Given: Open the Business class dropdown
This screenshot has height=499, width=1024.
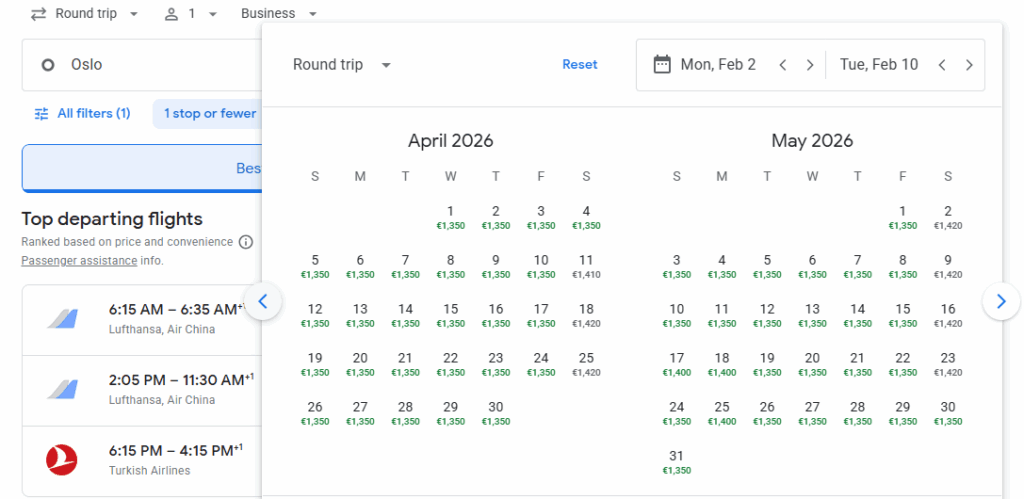Looking at the screenshot, I should [x=279, y=14].
